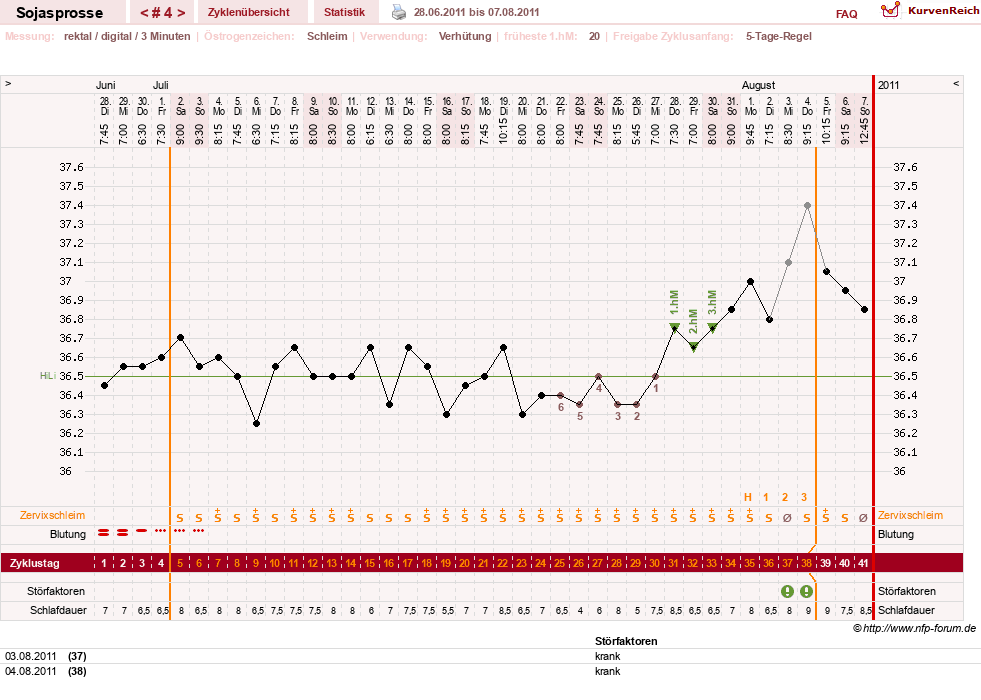Viewport: 981px width, 700px height.
Task: Click cycle day 1 in Zyklustag row
Action: (104, 563)
